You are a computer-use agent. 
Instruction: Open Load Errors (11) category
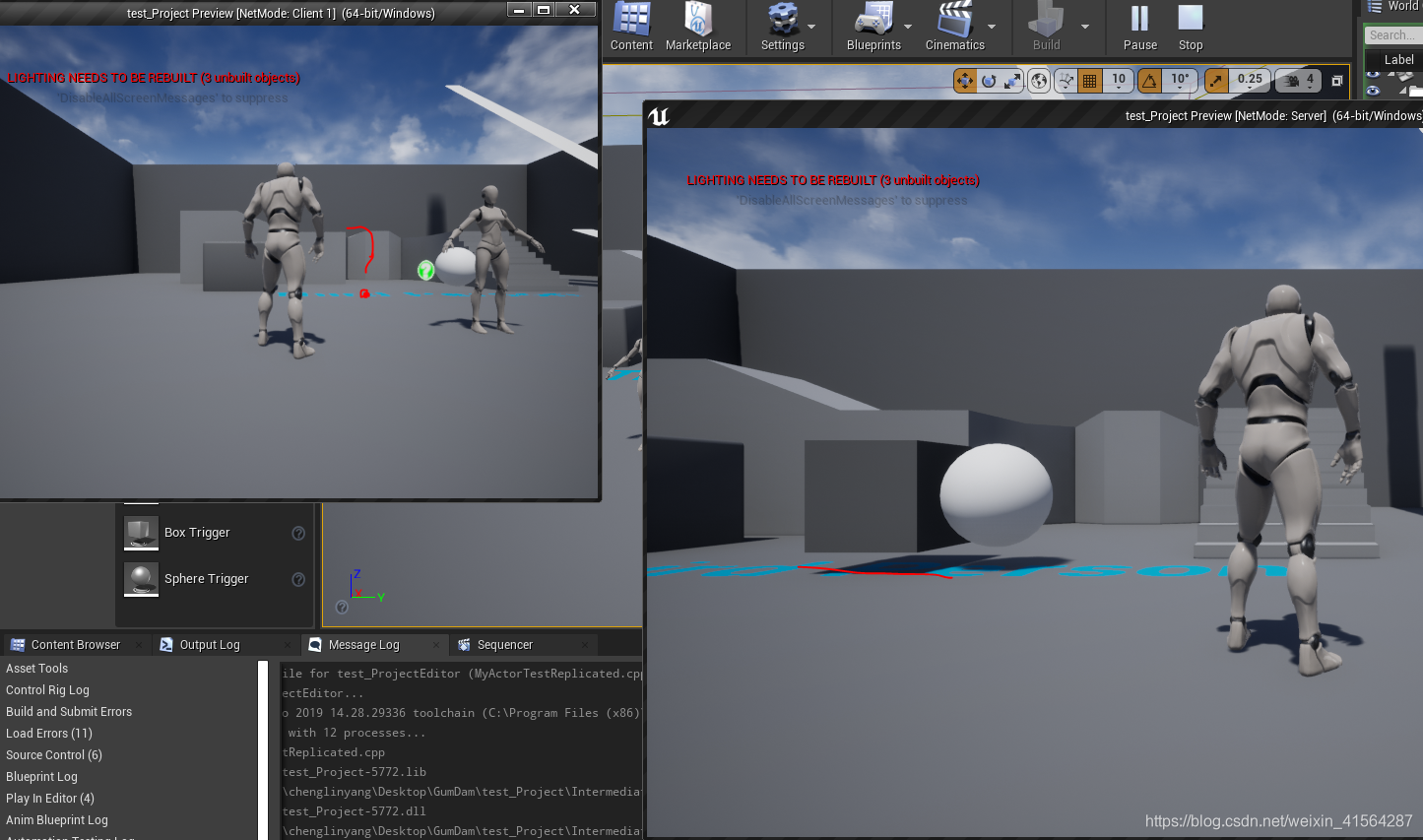(x=49, y=734)
